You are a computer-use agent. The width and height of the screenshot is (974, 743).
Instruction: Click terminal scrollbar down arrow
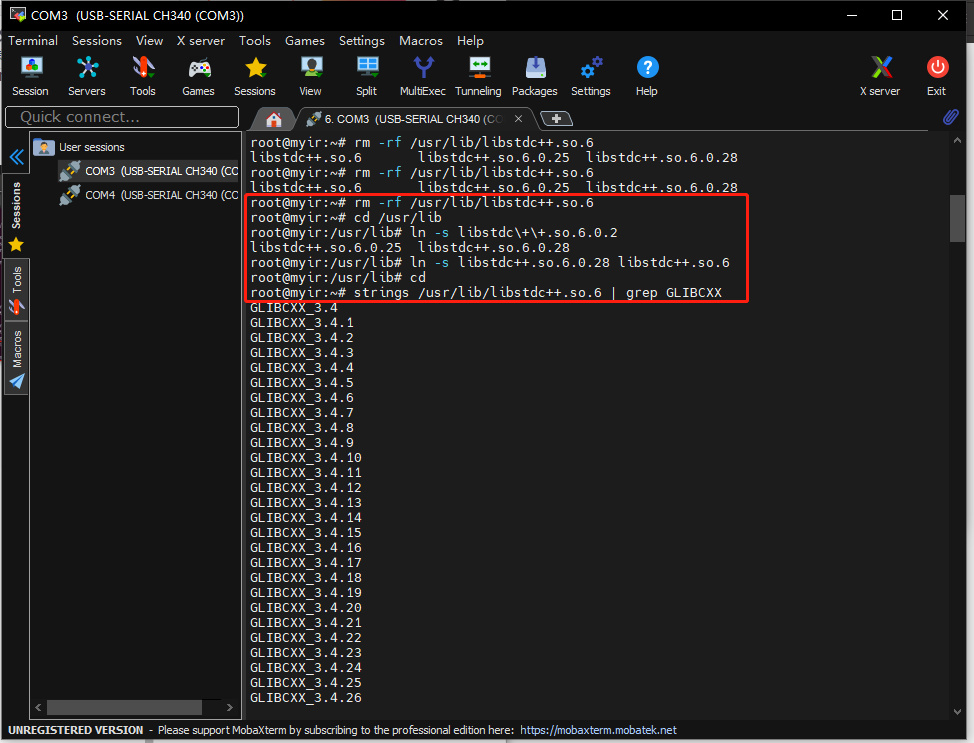pyautogui.click(x=957, y=712)
